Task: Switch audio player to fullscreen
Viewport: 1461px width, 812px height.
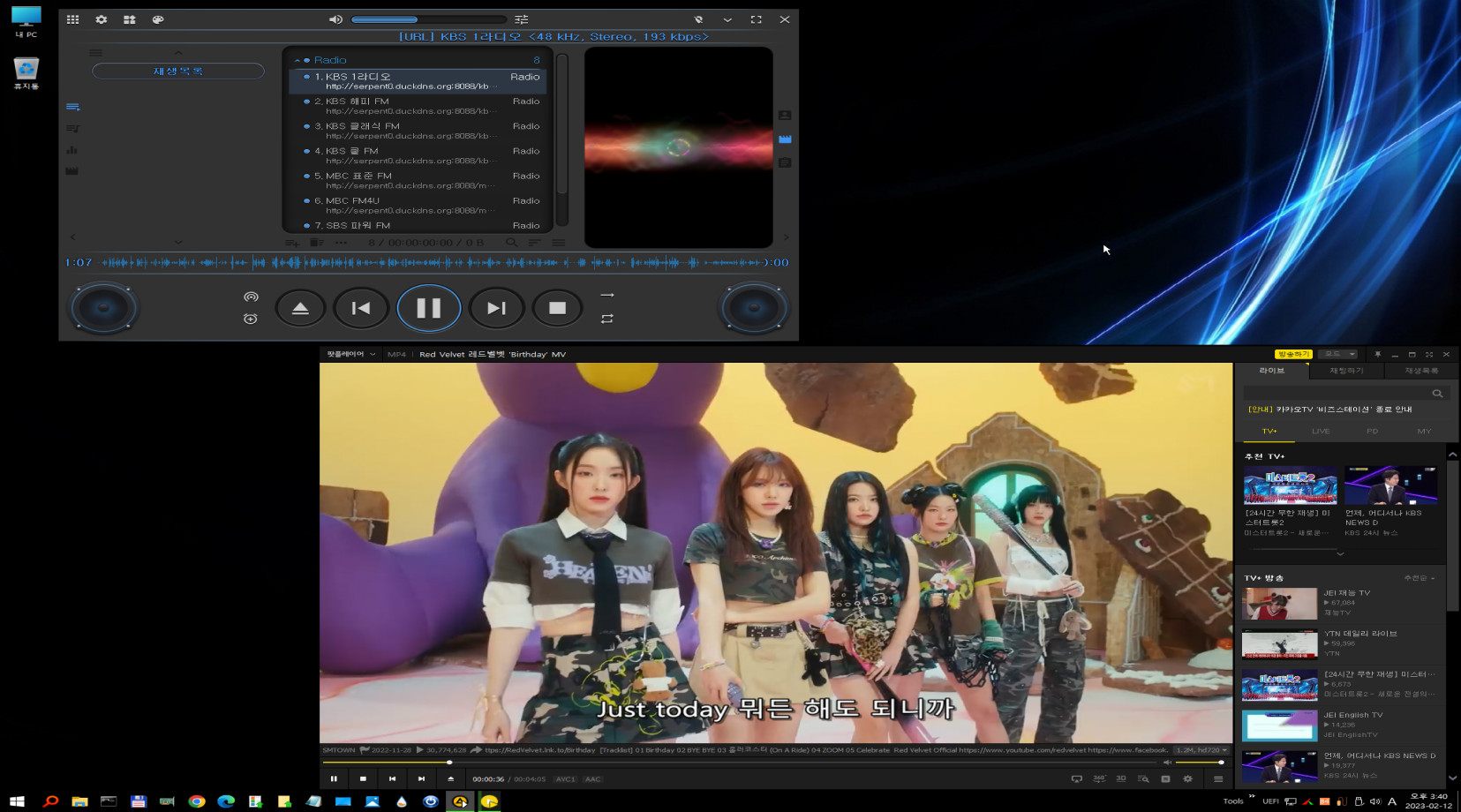Action: coord(757,19)
